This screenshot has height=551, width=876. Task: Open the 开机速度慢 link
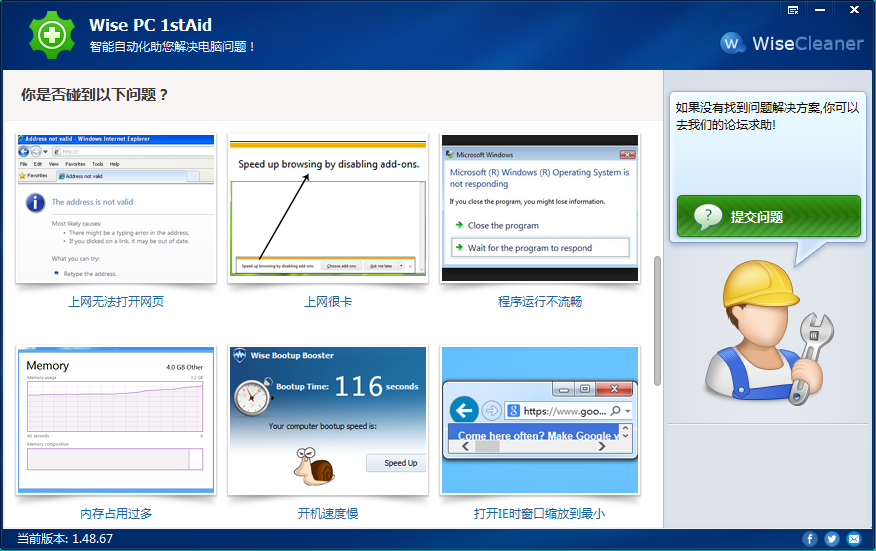pos(328,514)
